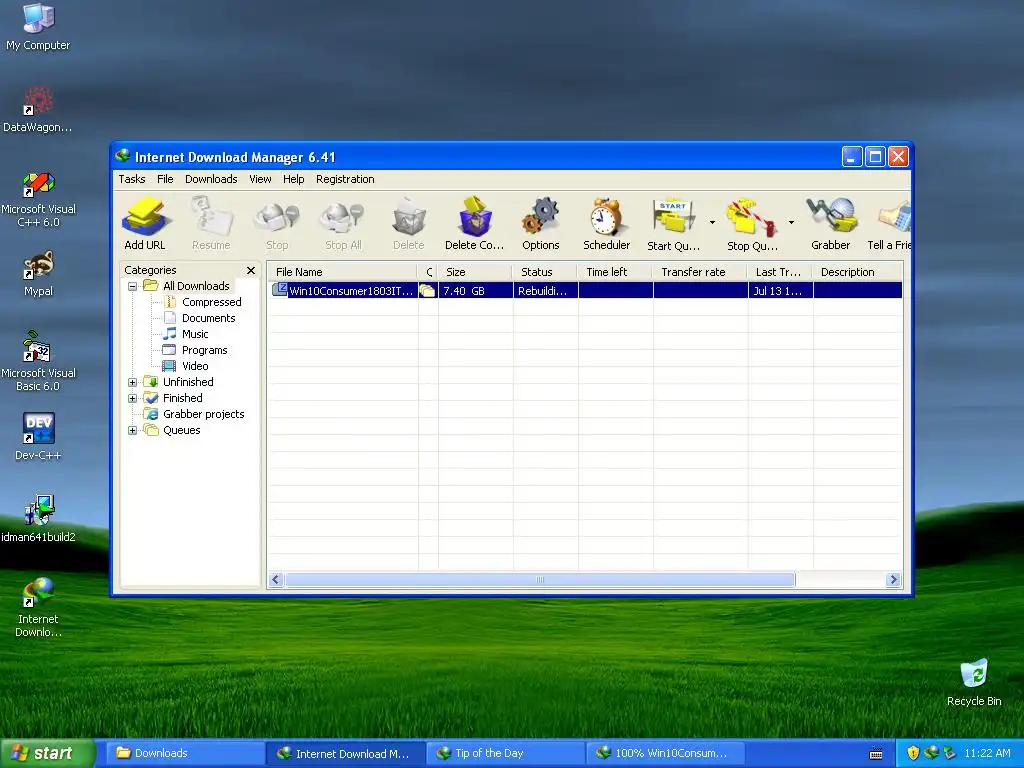Select the Recycle Bin desktop icon
1024x768 pixels.
974,682
